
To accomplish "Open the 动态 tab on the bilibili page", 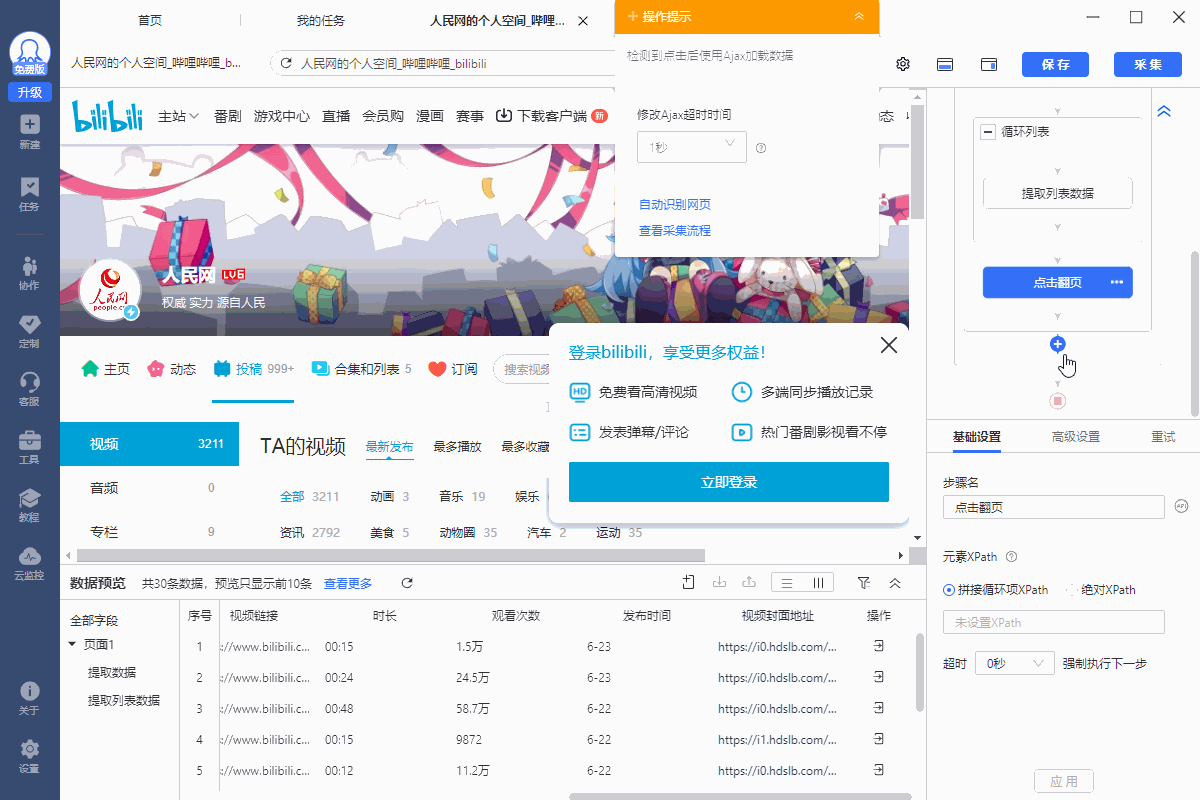I will (172, 369).
